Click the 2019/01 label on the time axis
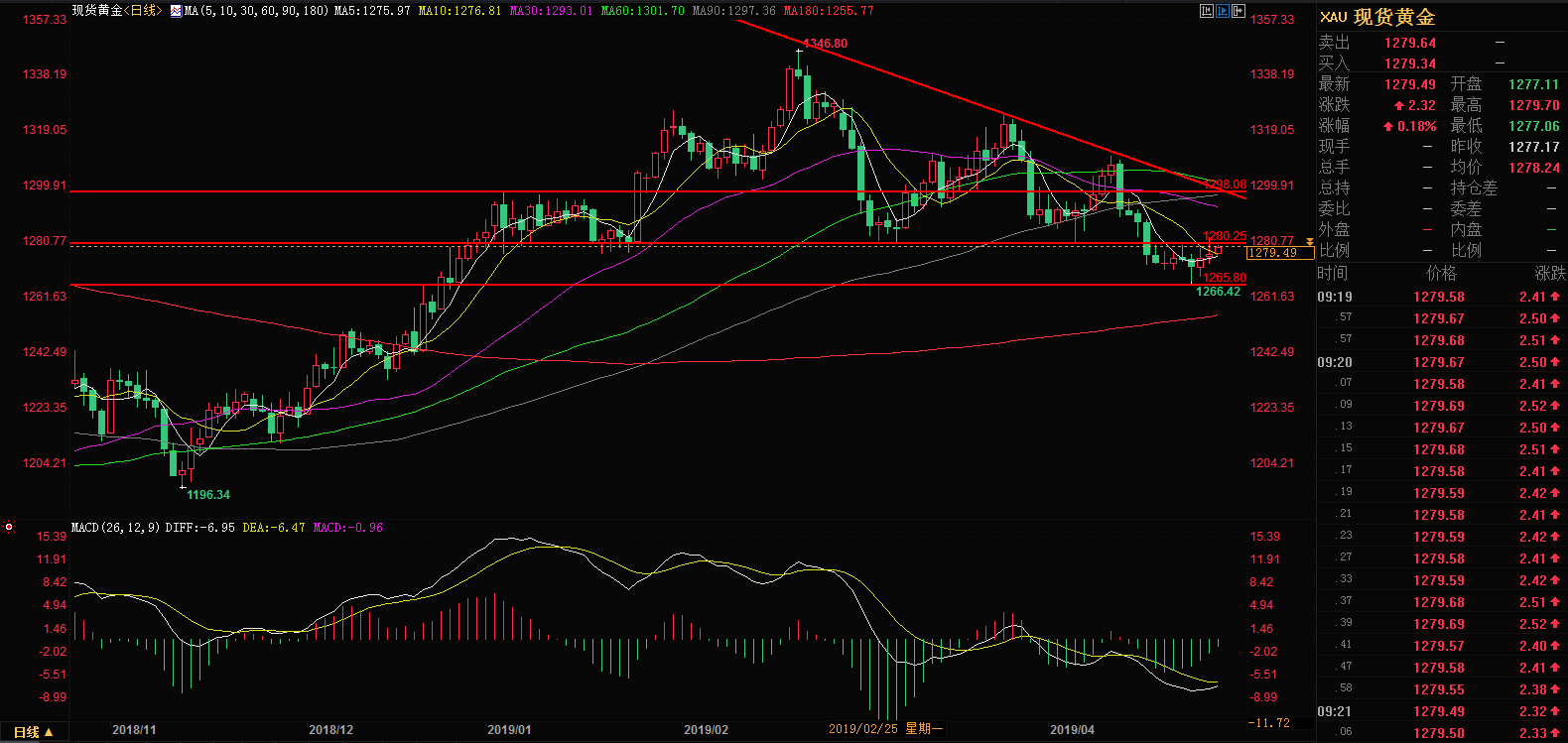Screen dimensions: 1568x743 (x=509, y=730)
